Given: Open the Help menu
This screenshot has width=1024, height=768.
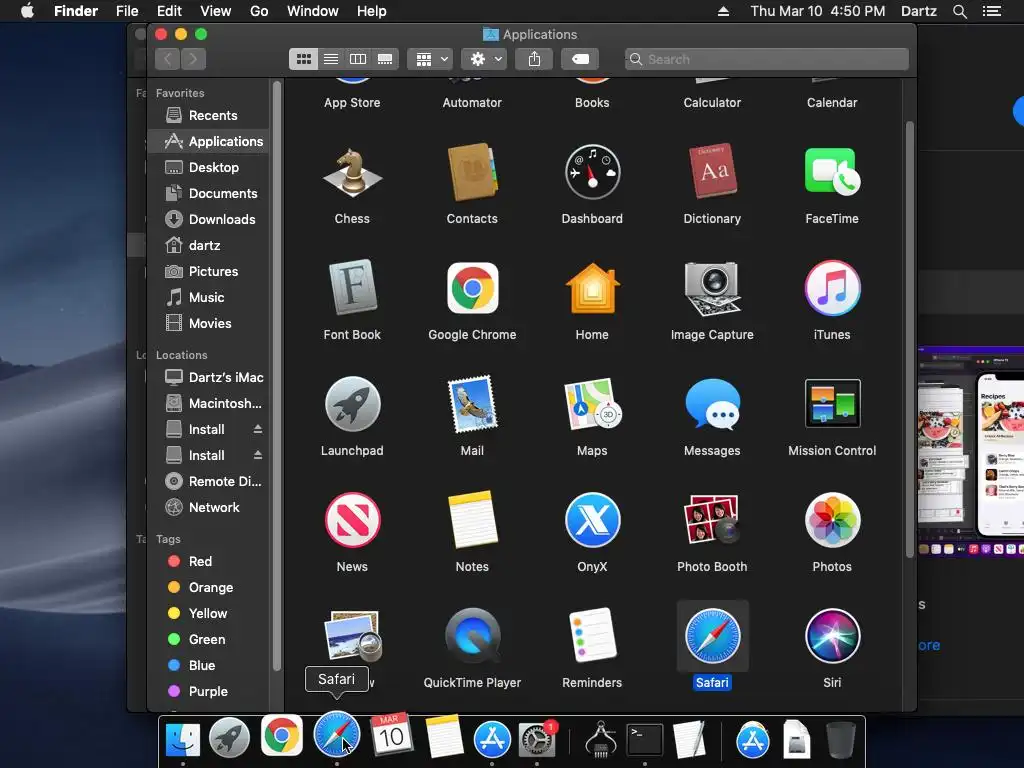Looking at the screenshot, I should pos(372,11).
